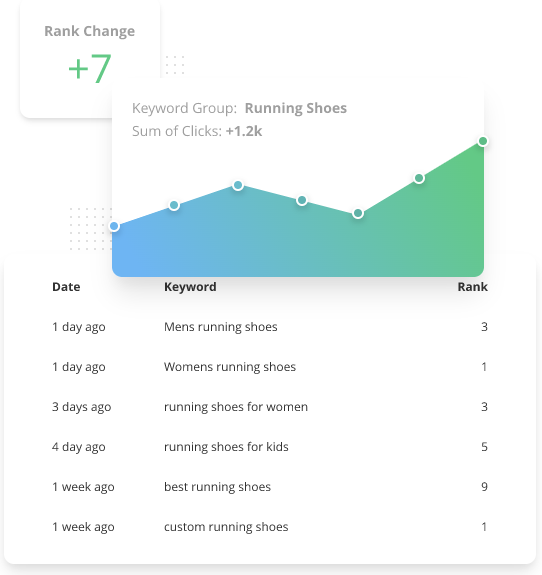The image size is (542, 575).
Task: Open the Mens running shoes keyword
Action: (x=220, y=327)
